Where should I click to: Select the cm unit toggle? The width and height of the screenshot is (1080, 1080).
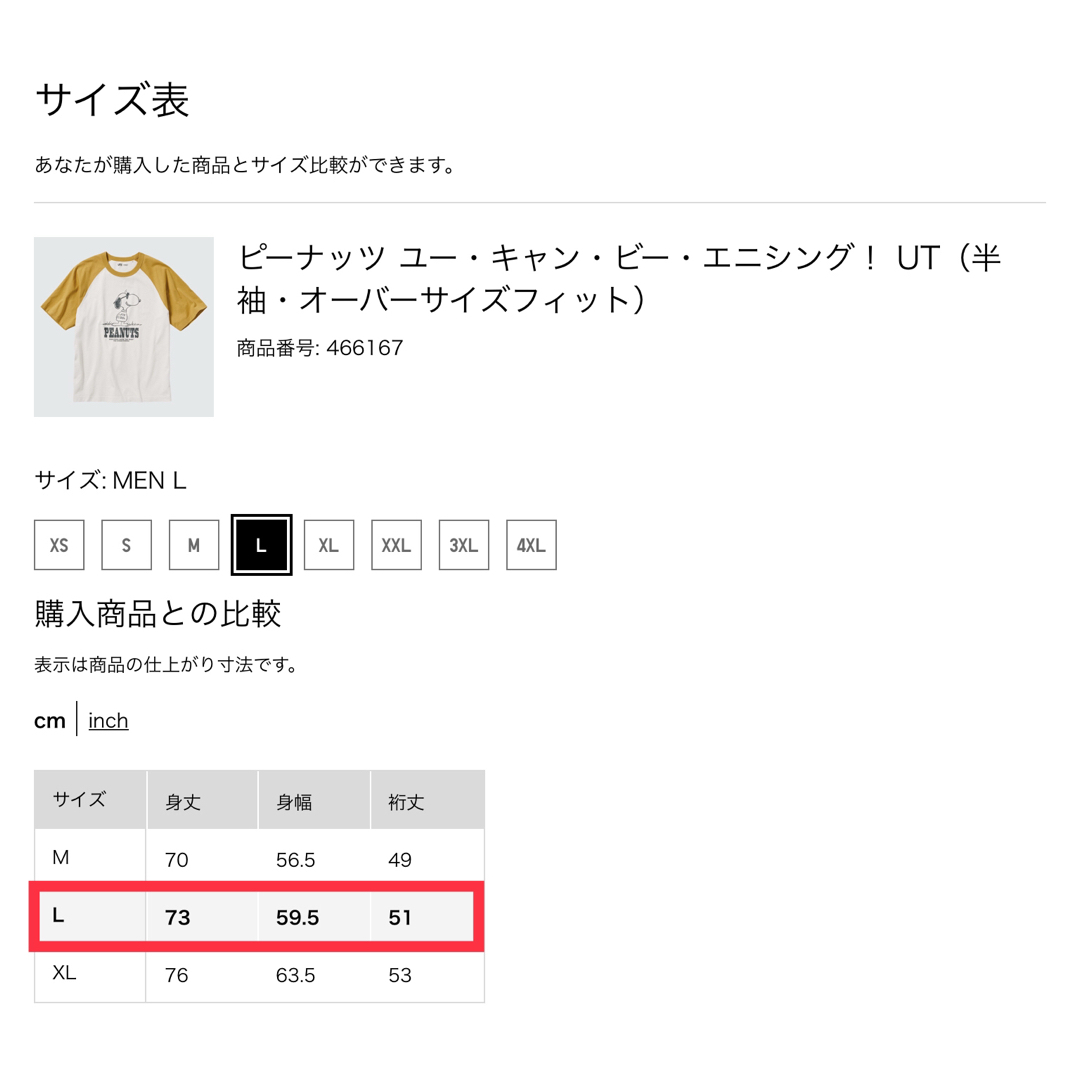pos(50,721)
